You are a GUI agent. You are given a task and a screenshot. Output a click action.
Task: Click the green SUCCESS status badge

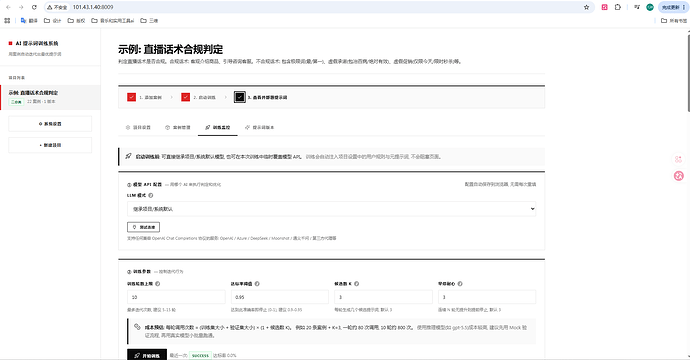(x=200, y=355)
